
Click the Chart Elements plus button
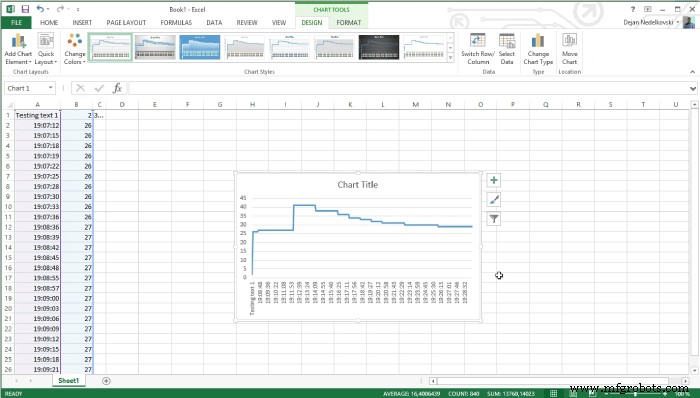[x=494, y=180]
